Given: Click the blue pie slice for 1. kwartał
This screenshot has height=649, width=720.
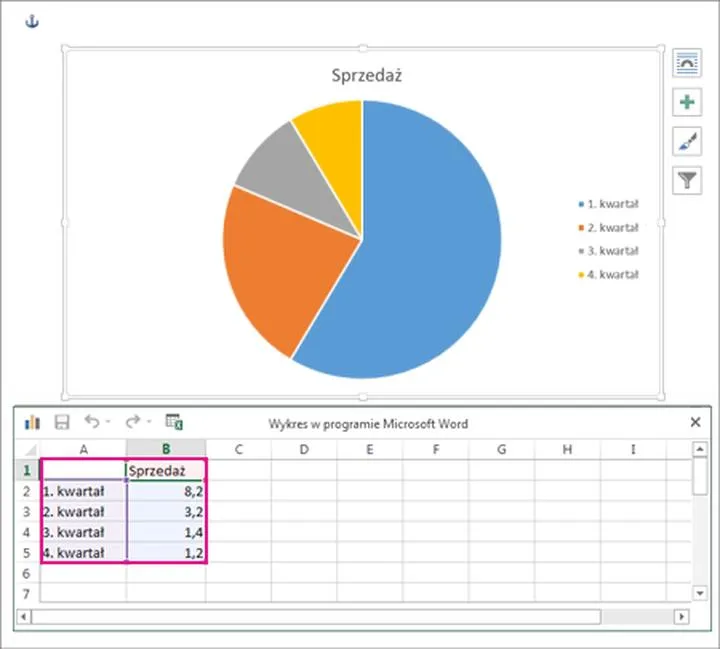Looking at the screenshot, I should (430, 250).
